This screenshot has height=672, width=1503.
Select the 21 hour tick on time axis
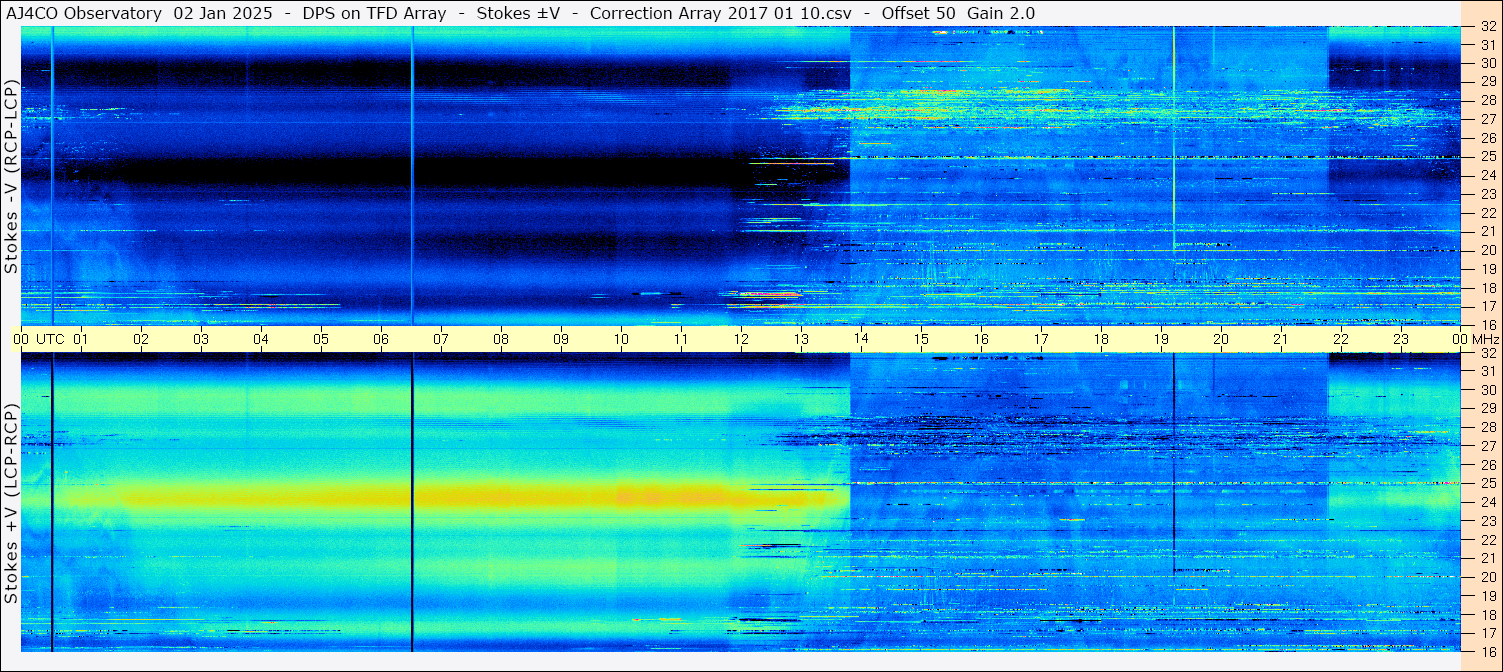[1281, 339]
